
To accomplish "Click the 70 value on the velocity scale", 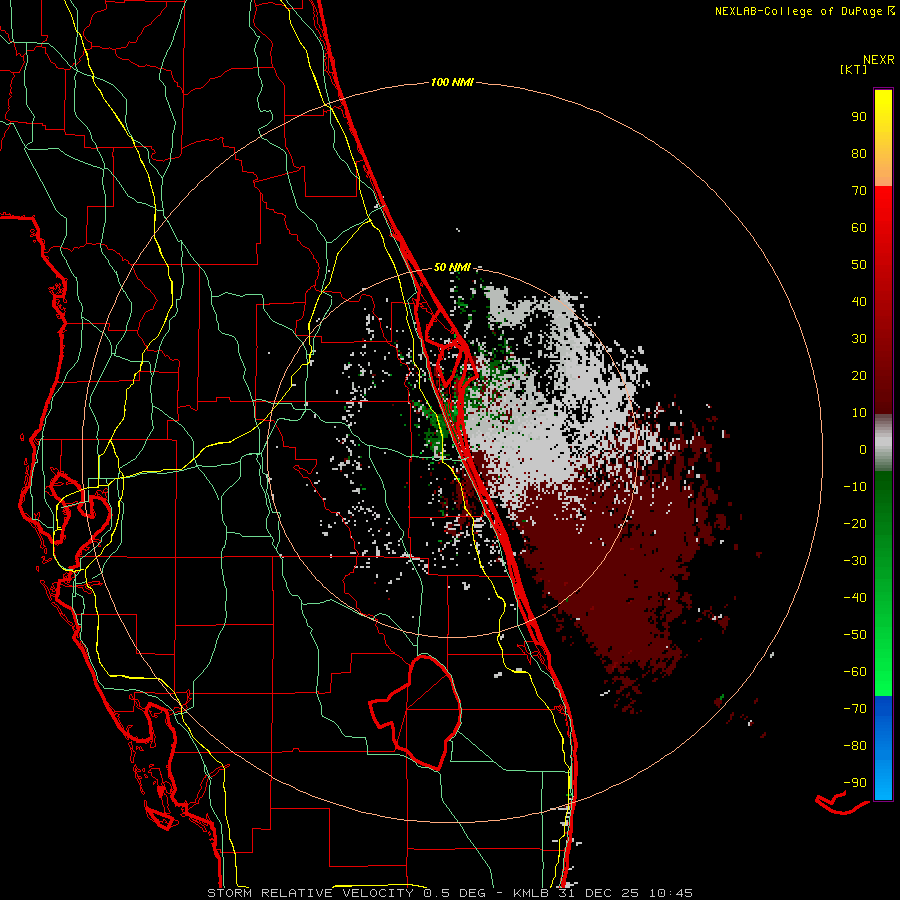I will 859,191.
